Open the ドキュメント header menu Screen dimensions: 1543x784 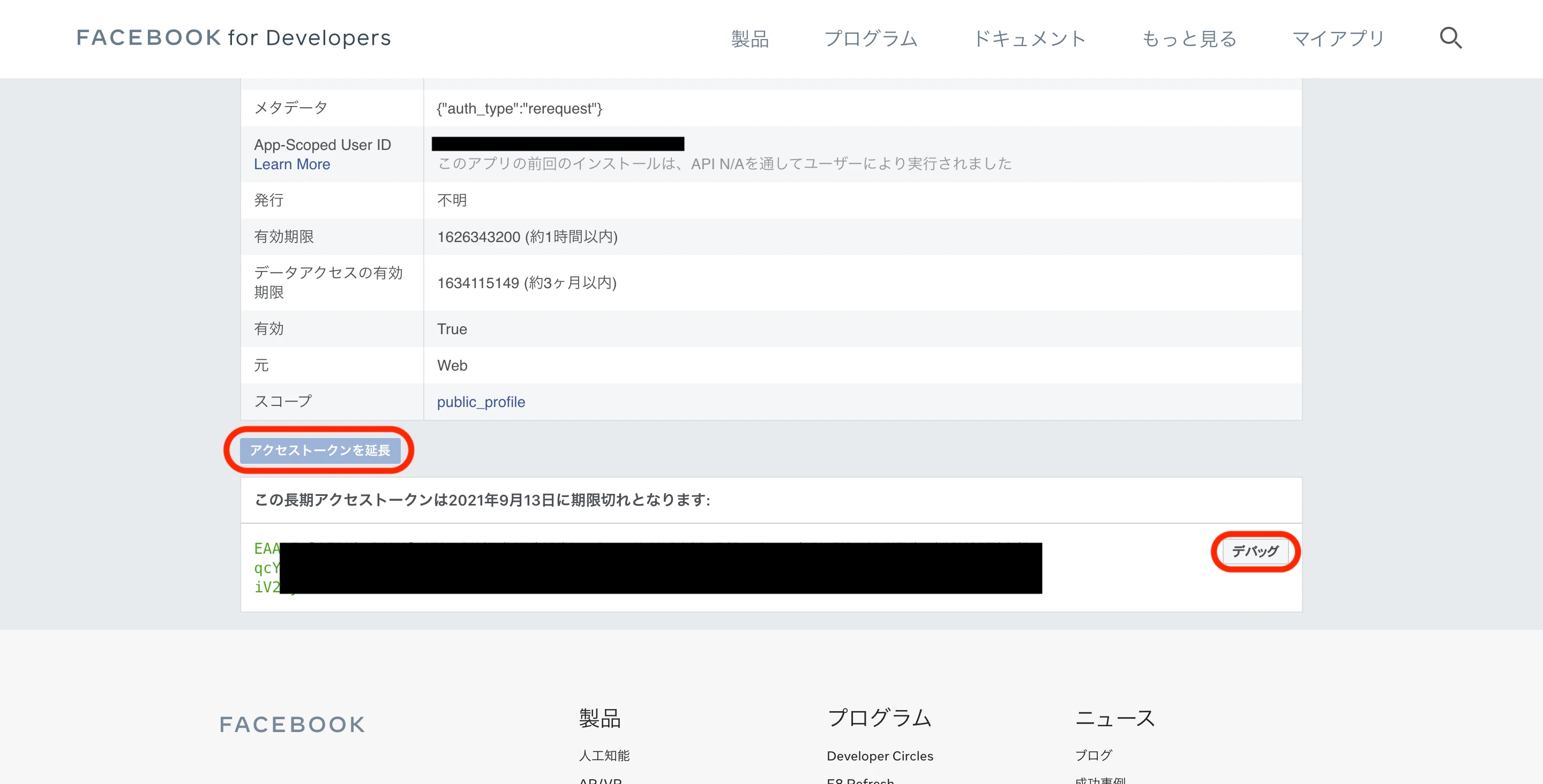pyautogui.click(x=1030, y=39)
